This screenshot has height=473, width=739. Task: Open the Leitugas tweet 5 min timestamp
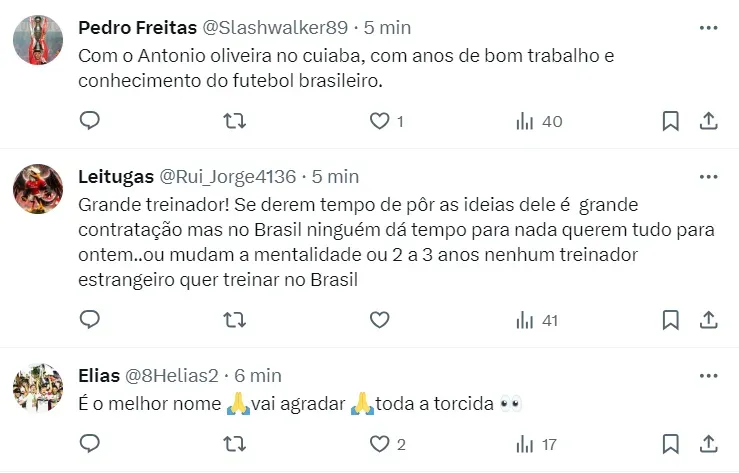(x=335, y=177)
